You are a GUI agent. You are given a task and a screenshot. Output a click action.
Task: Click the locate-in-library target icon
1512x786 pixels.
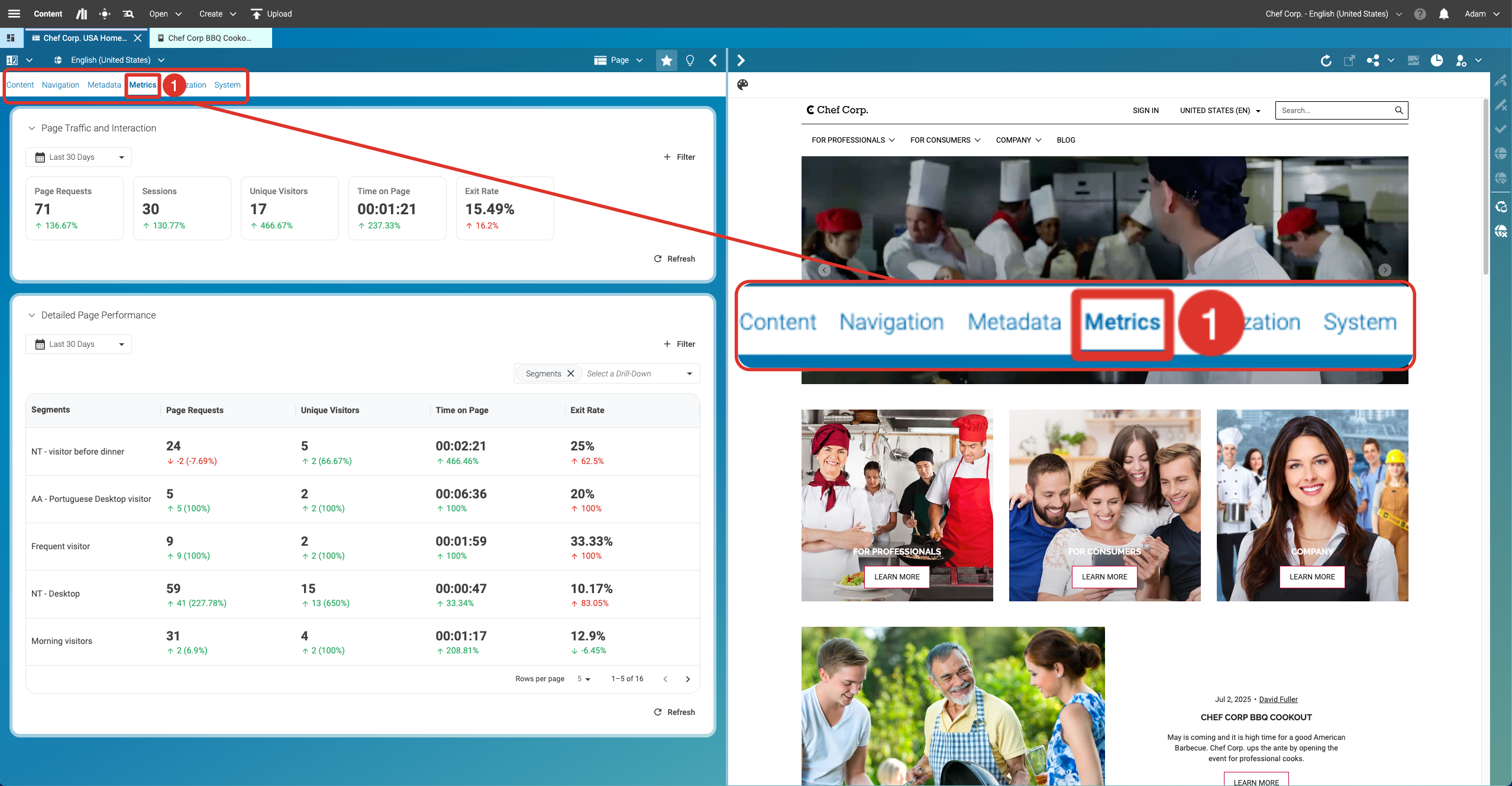tap(105, 14)
